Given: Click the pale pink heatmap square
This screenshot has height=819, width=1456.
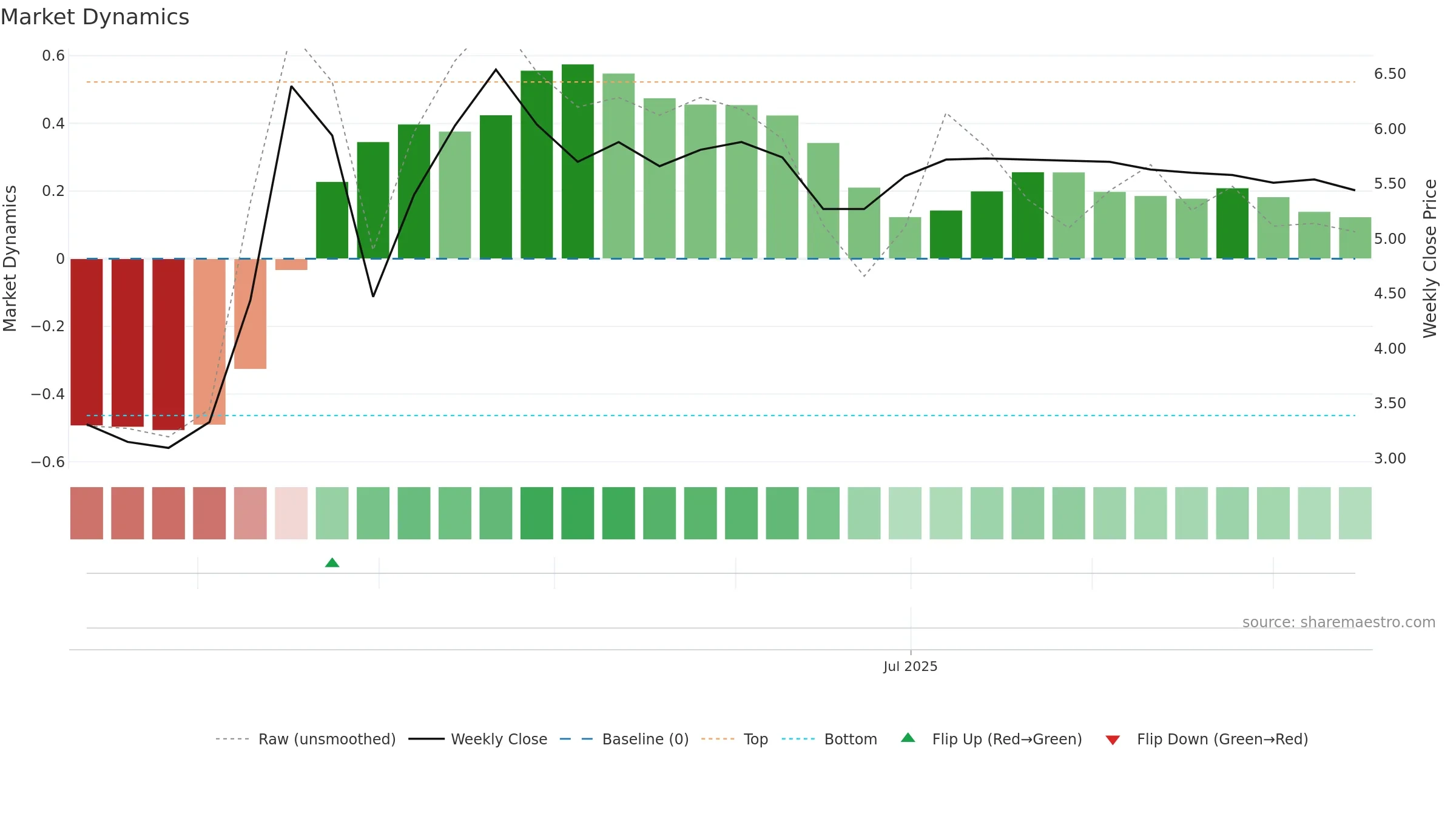Looking at the screenshot, I should coord(291,513).
